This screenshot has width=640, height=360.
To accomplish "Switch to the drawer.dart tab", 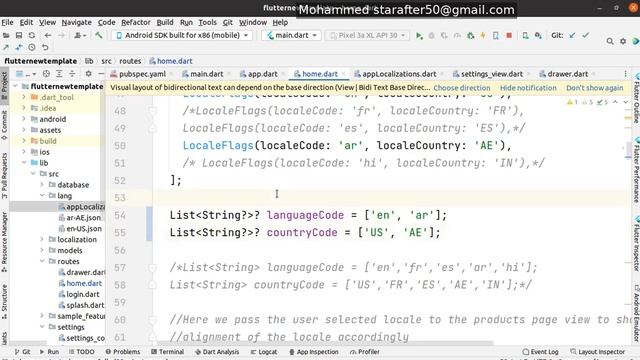I will click(567, 74).
